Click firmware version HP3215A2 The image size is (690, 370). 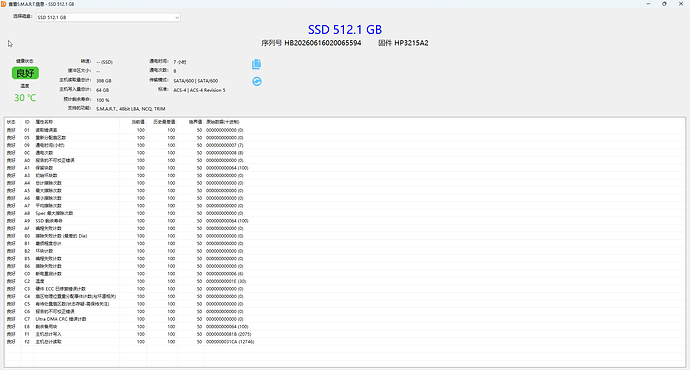pyautogui.click(x=411, y=43)
